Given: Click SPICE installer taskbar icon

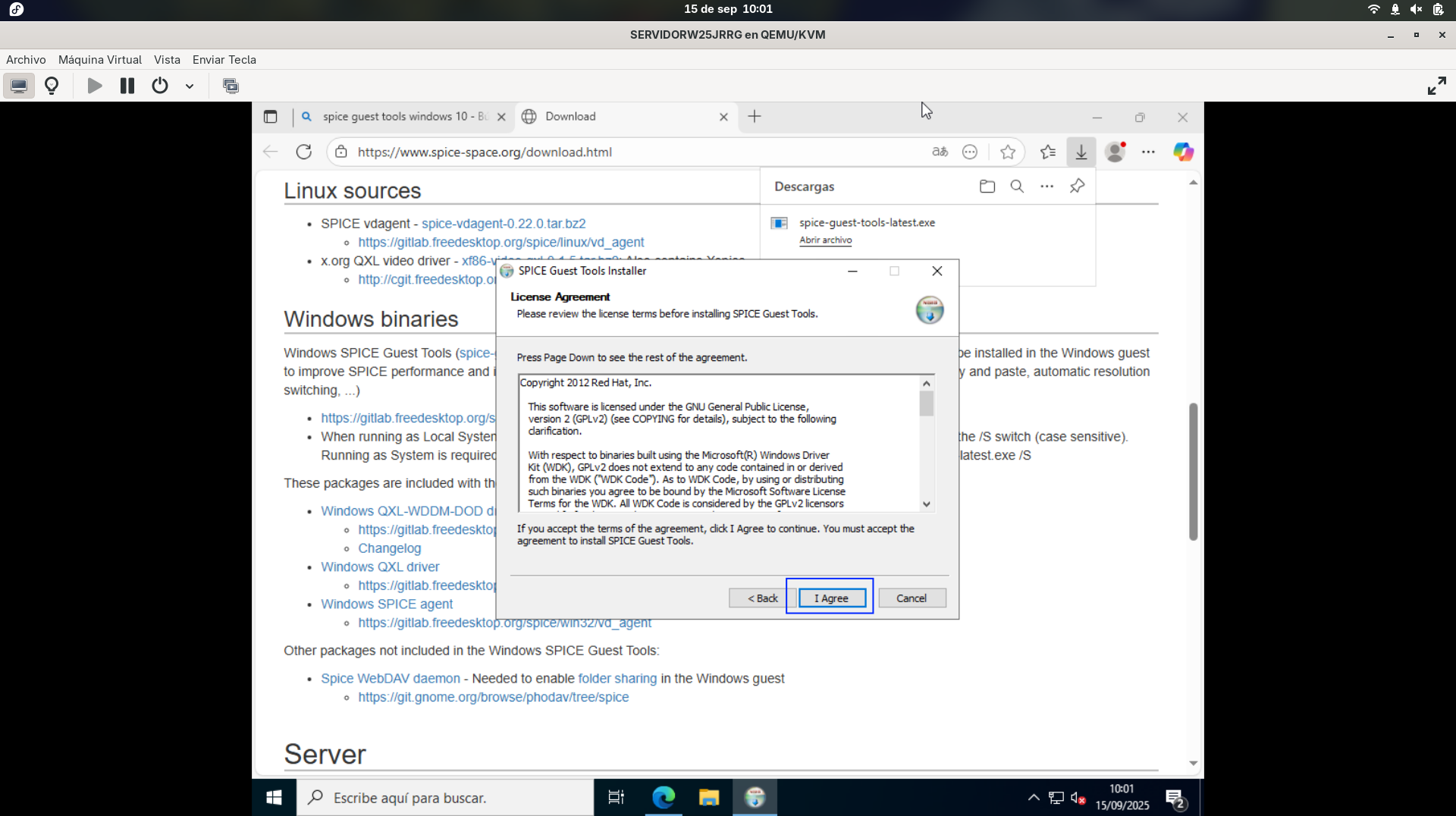Looking at the screenshot, I should coord(755,797).
